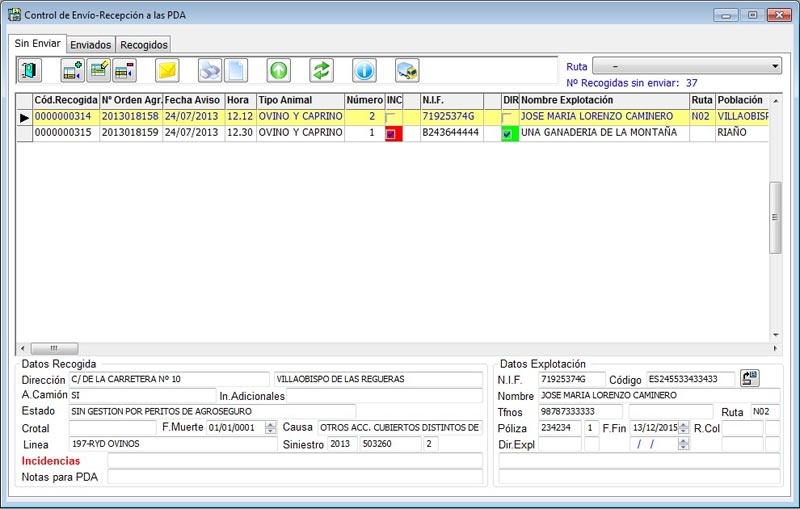Click the edit record icon with pencil

point(99,71)
